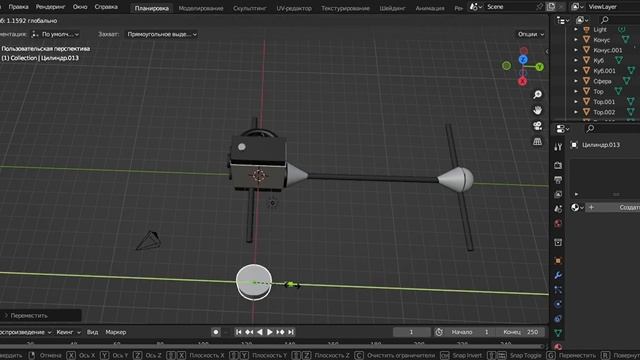Open the Modifiers blue wrench icon

pos(558,276)
